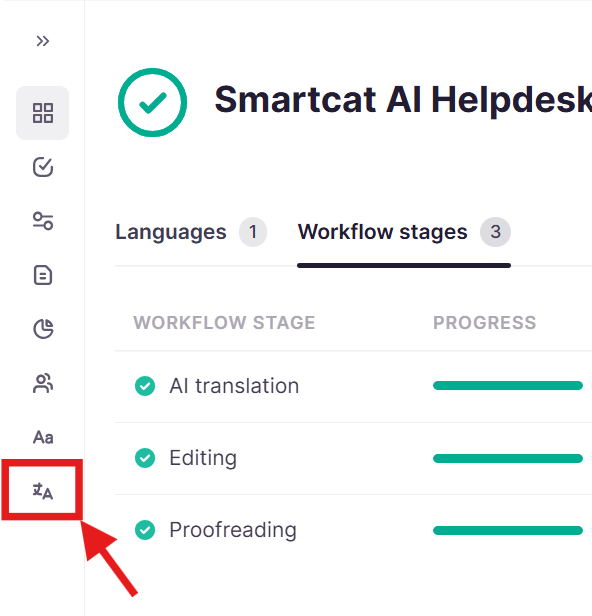Open the reports pie chart icon

click(x=42, y=329)
